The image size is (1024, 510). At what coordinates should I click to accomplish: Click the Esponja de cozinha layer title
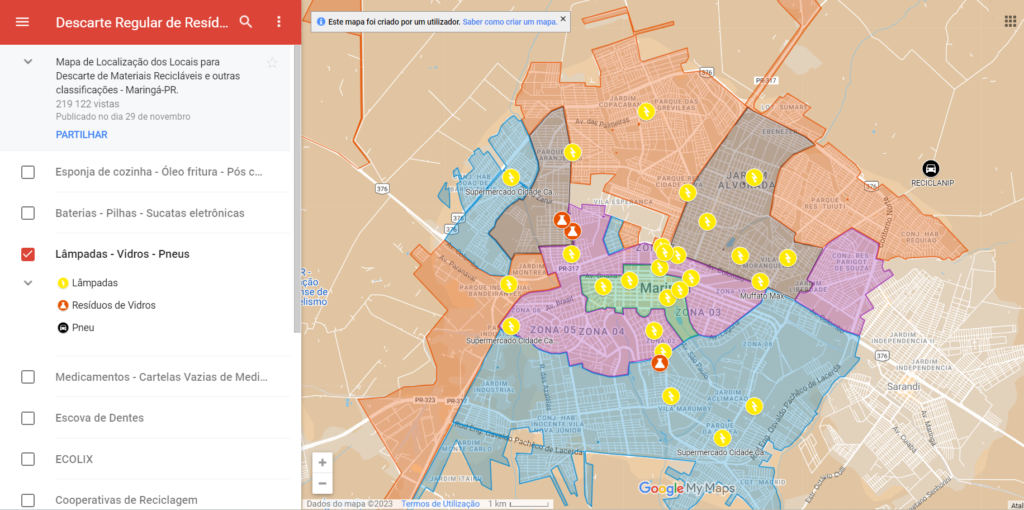159,172
